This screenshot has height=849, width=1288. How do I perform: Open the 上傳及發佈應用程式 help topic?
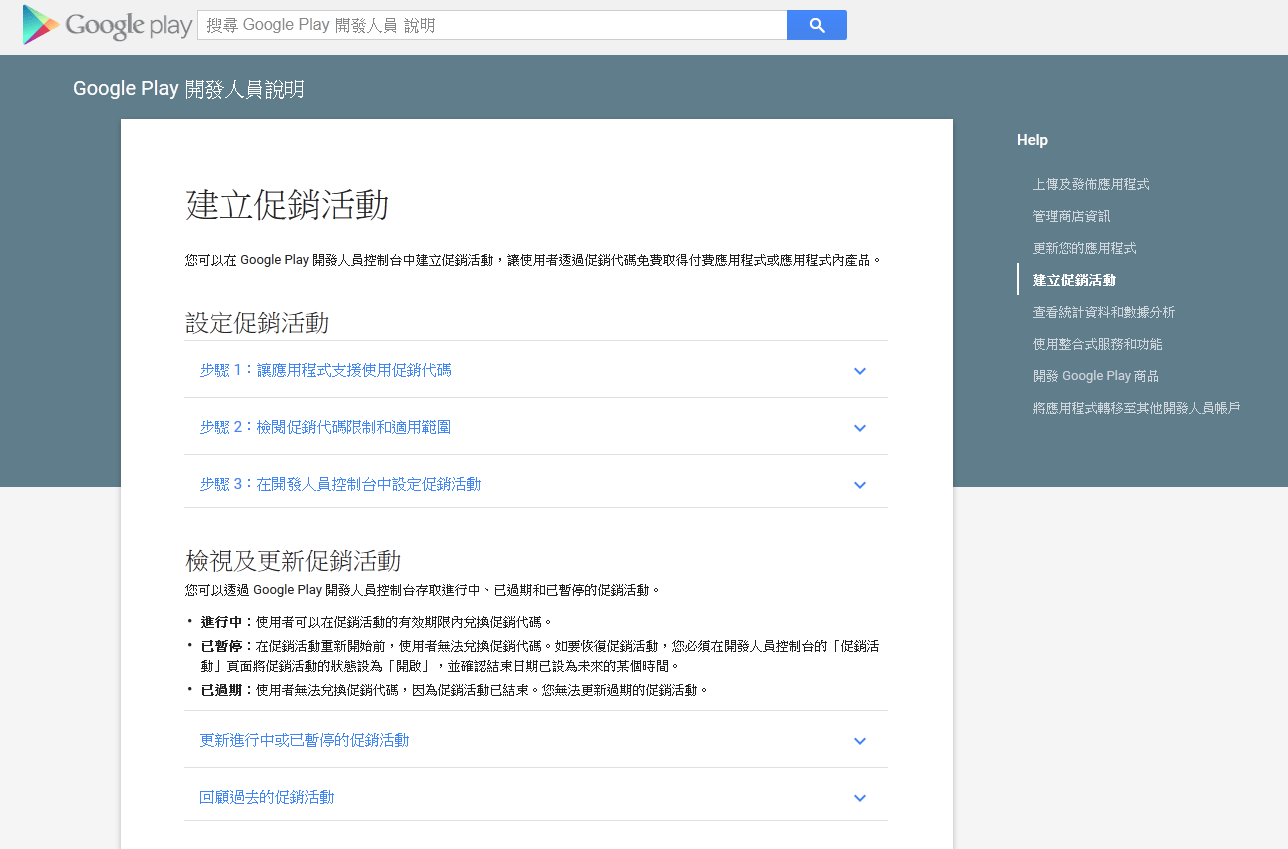(x=1090, y=184)
